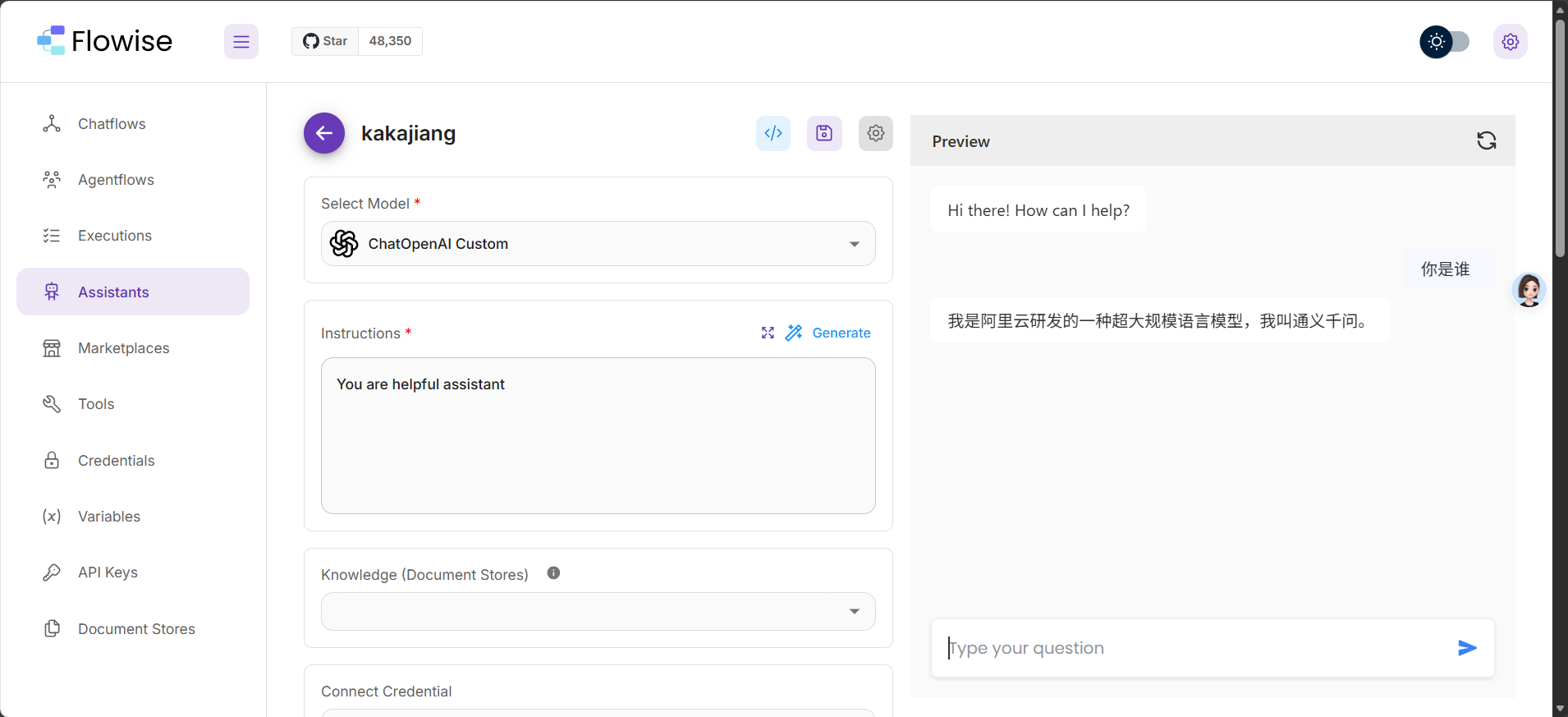Click the Knowledge dropdown arrow
The width and height of the screenshot is (1568, 717).
coord(855,612)
